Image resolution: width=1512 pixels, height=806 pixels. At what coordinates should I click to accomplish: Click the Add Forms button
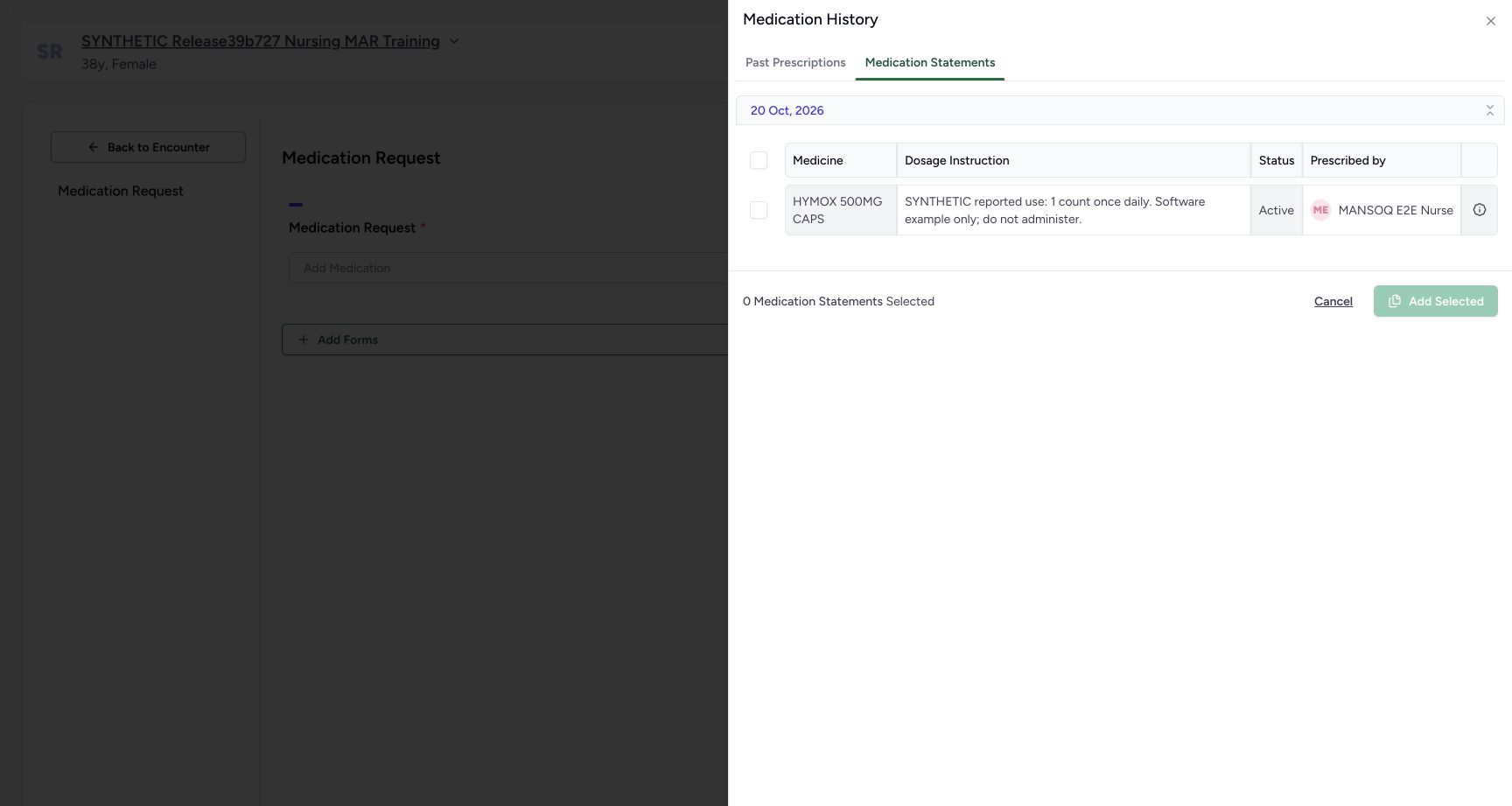504,340
